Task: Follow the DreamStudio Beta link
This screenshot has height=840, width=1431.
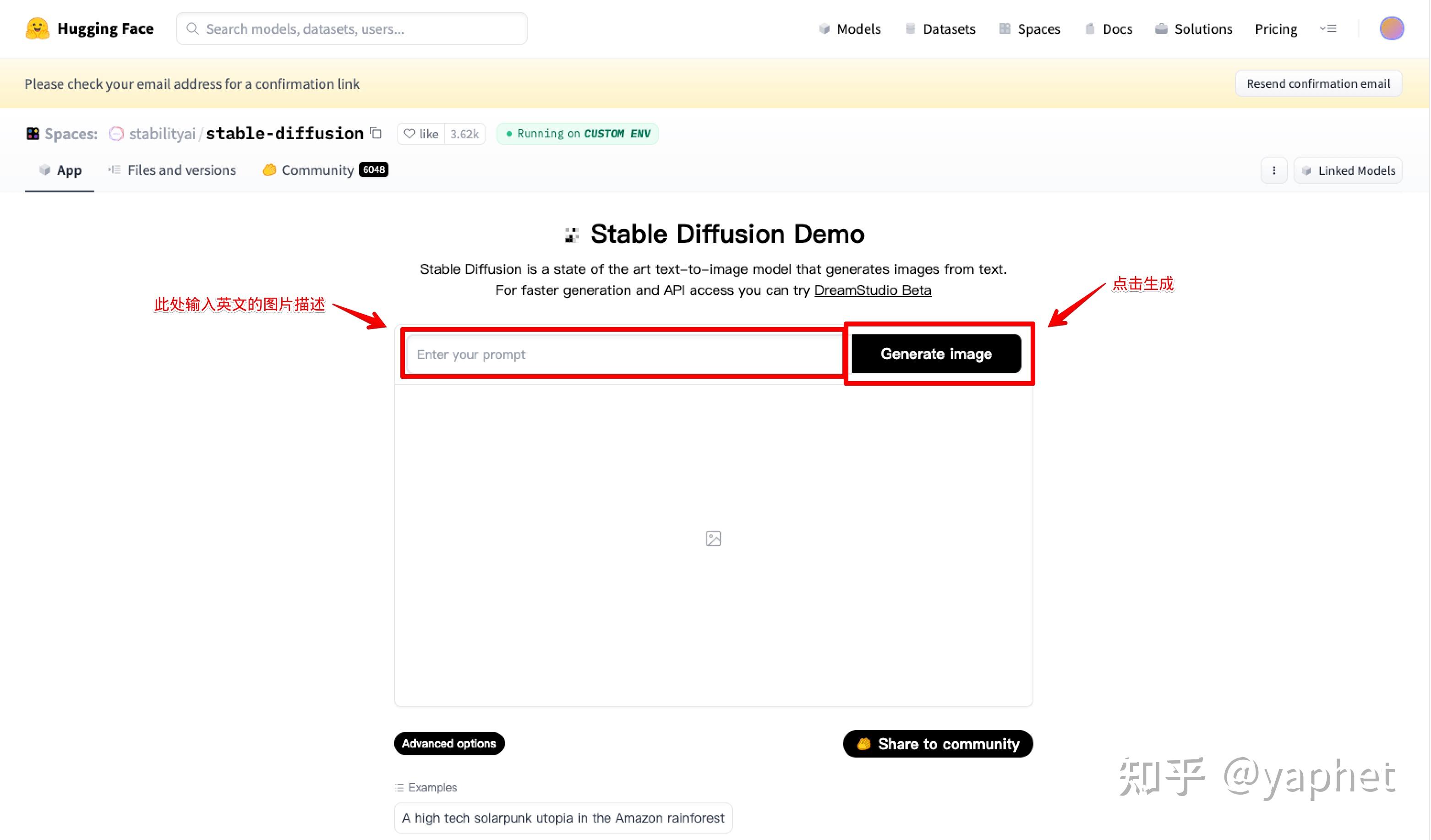Action: tap(872, 290)
